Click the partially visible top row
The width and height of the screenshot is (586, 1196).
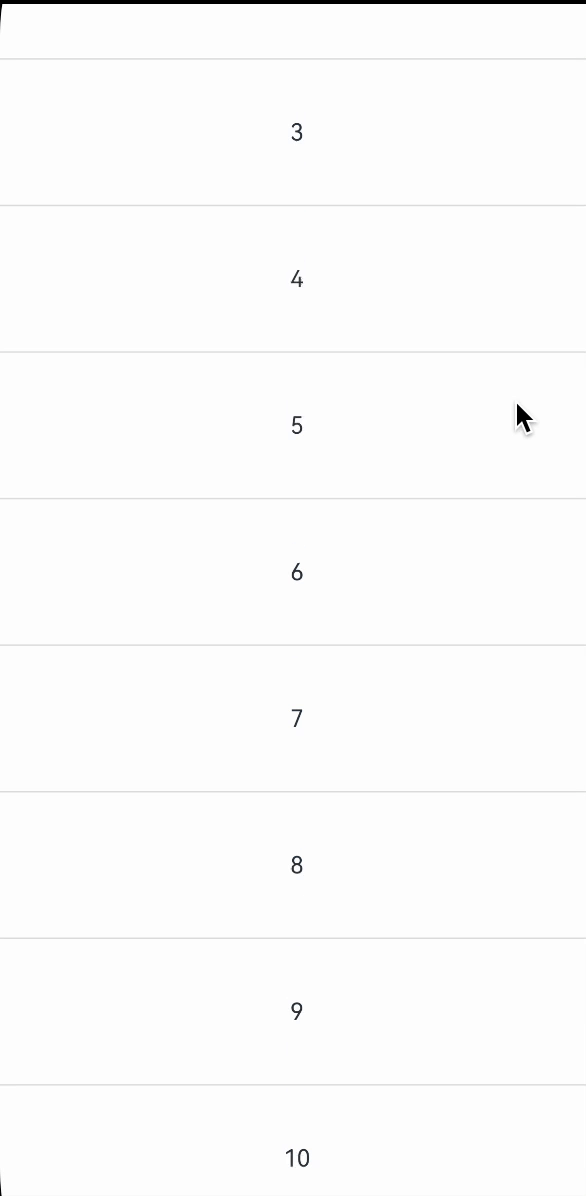click(293, 31)
